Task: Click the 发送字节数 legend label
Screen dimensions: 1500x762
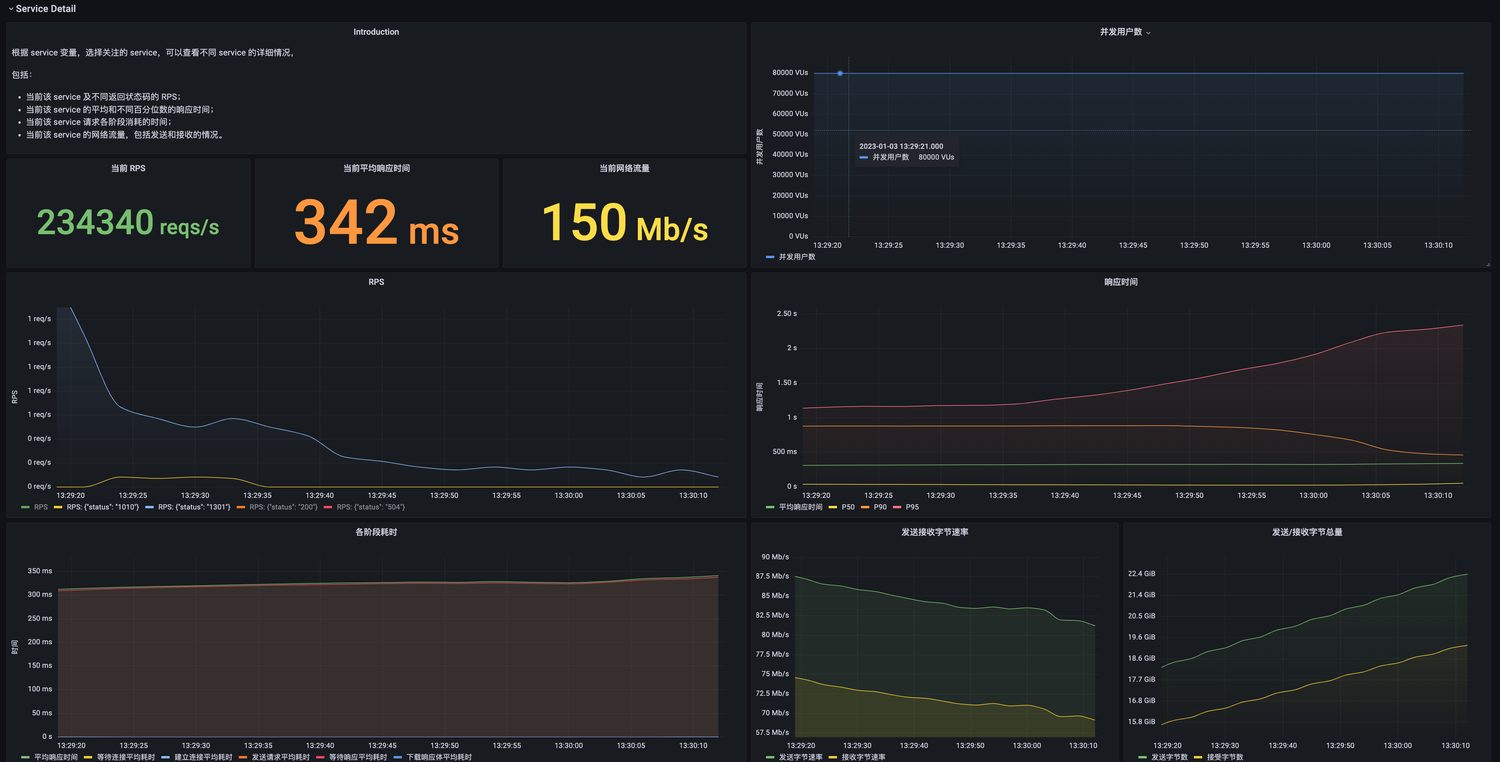Action: (x=1170, y=757)
